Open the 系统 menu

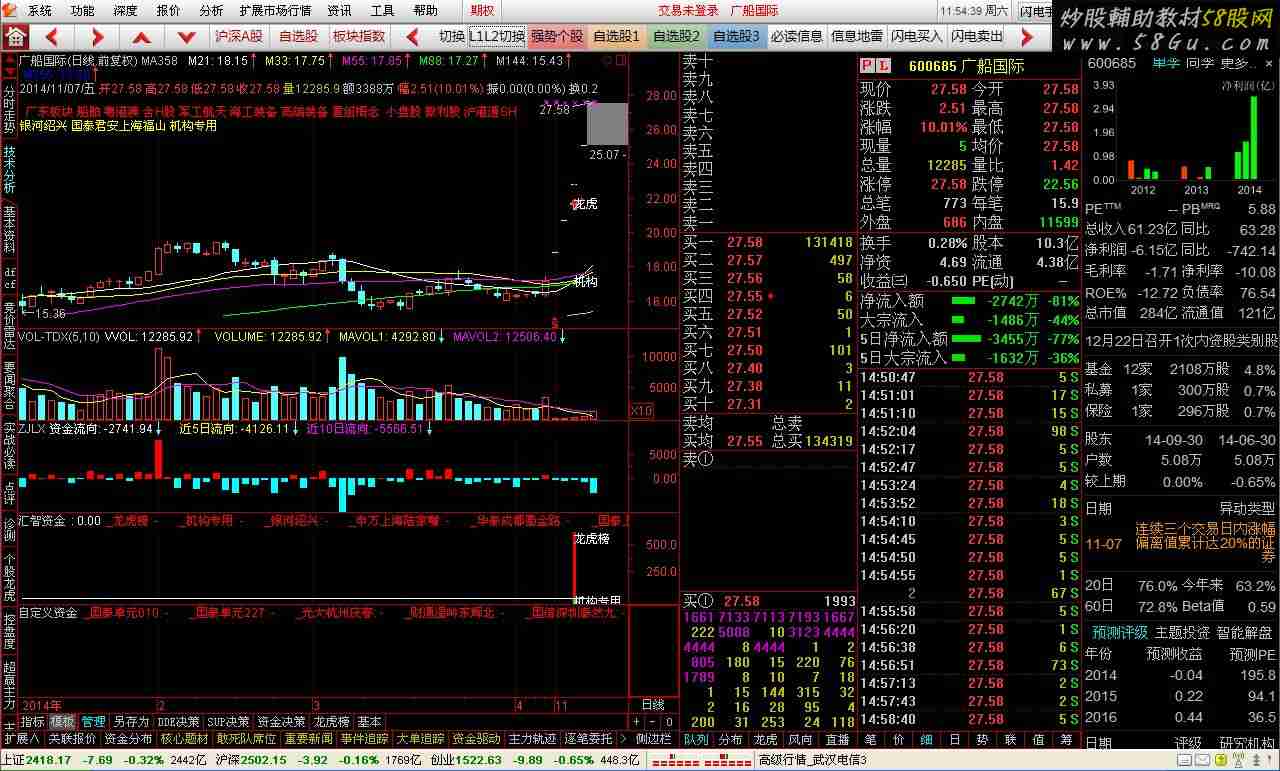(39, 10)
